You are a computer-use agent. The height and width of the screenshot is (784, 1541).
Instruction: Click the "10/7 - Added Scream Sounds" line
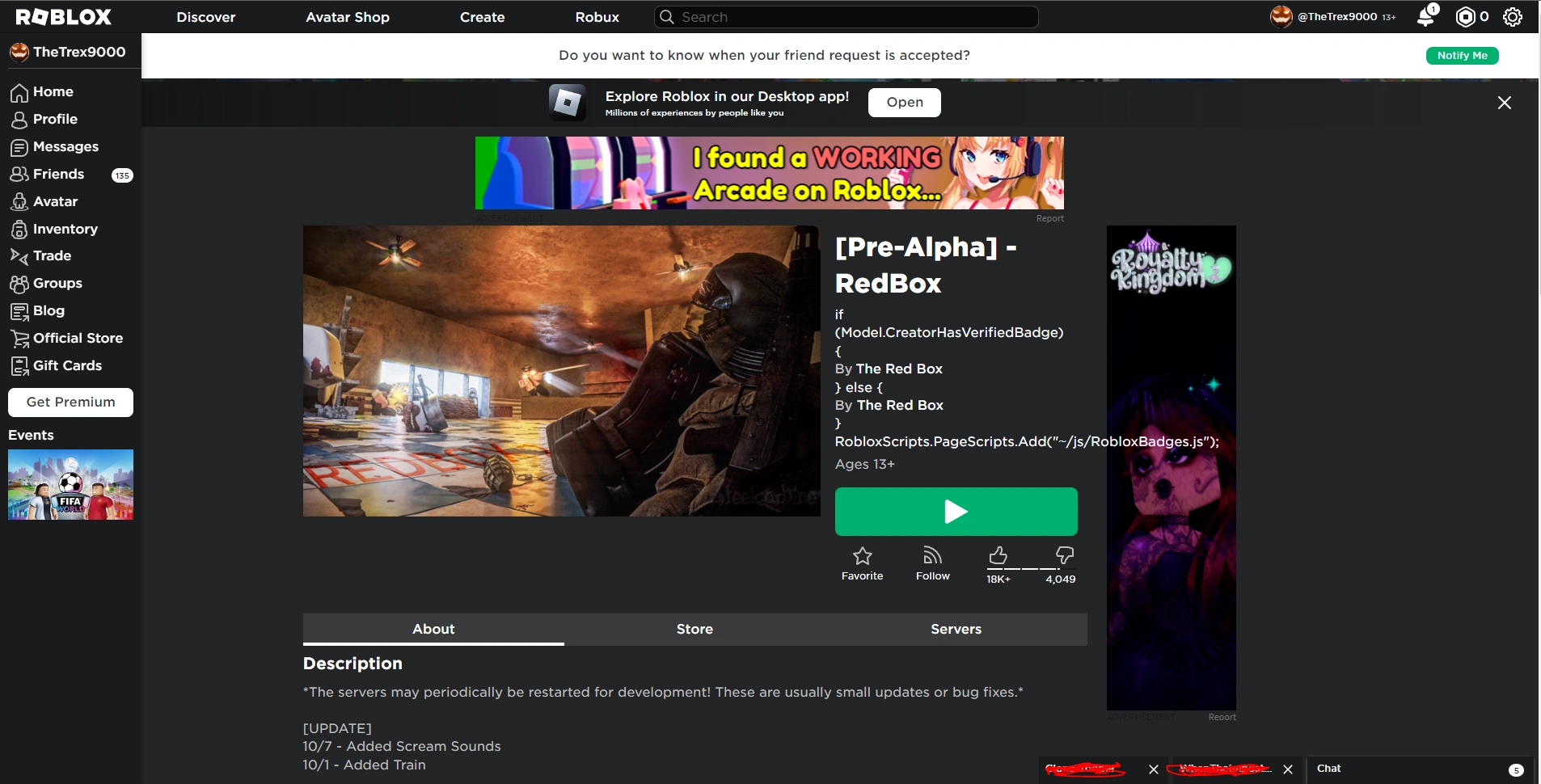pos(402,747)
